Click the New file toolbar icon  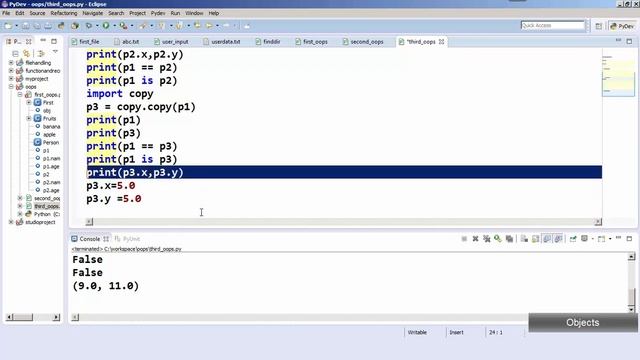click(x=8, y=26)
